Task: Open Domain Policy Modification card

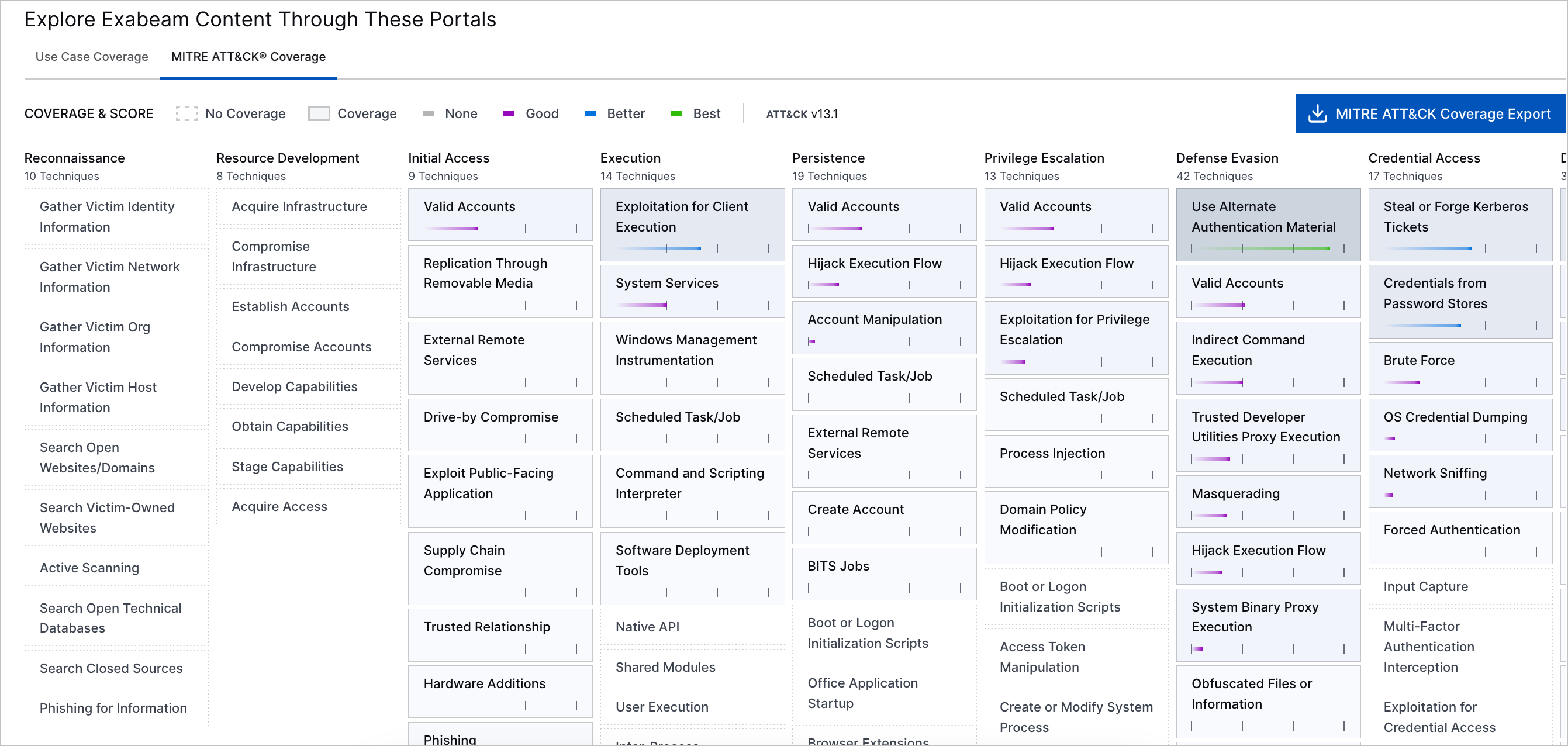Action: 1077,528
